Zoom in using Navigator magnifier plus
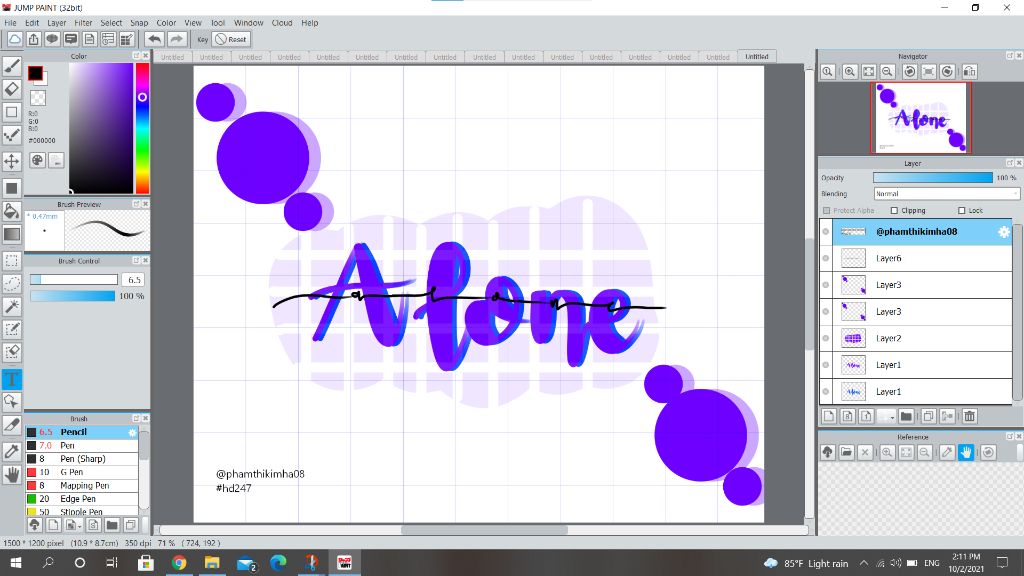The image size is (1024, 576). [x=850, y=72]
